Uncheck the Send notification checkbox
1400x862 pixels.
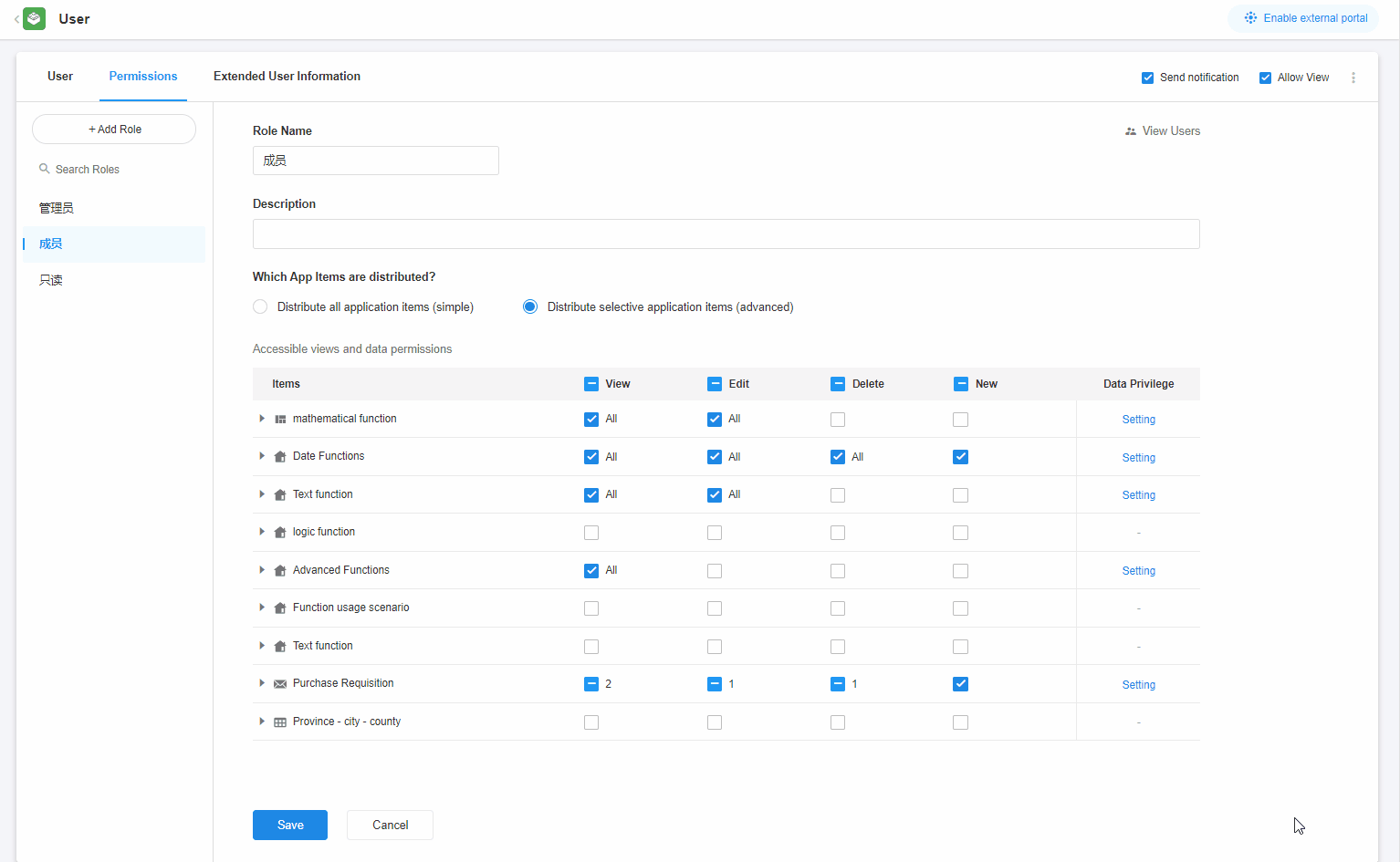(x=1148, y=78)
